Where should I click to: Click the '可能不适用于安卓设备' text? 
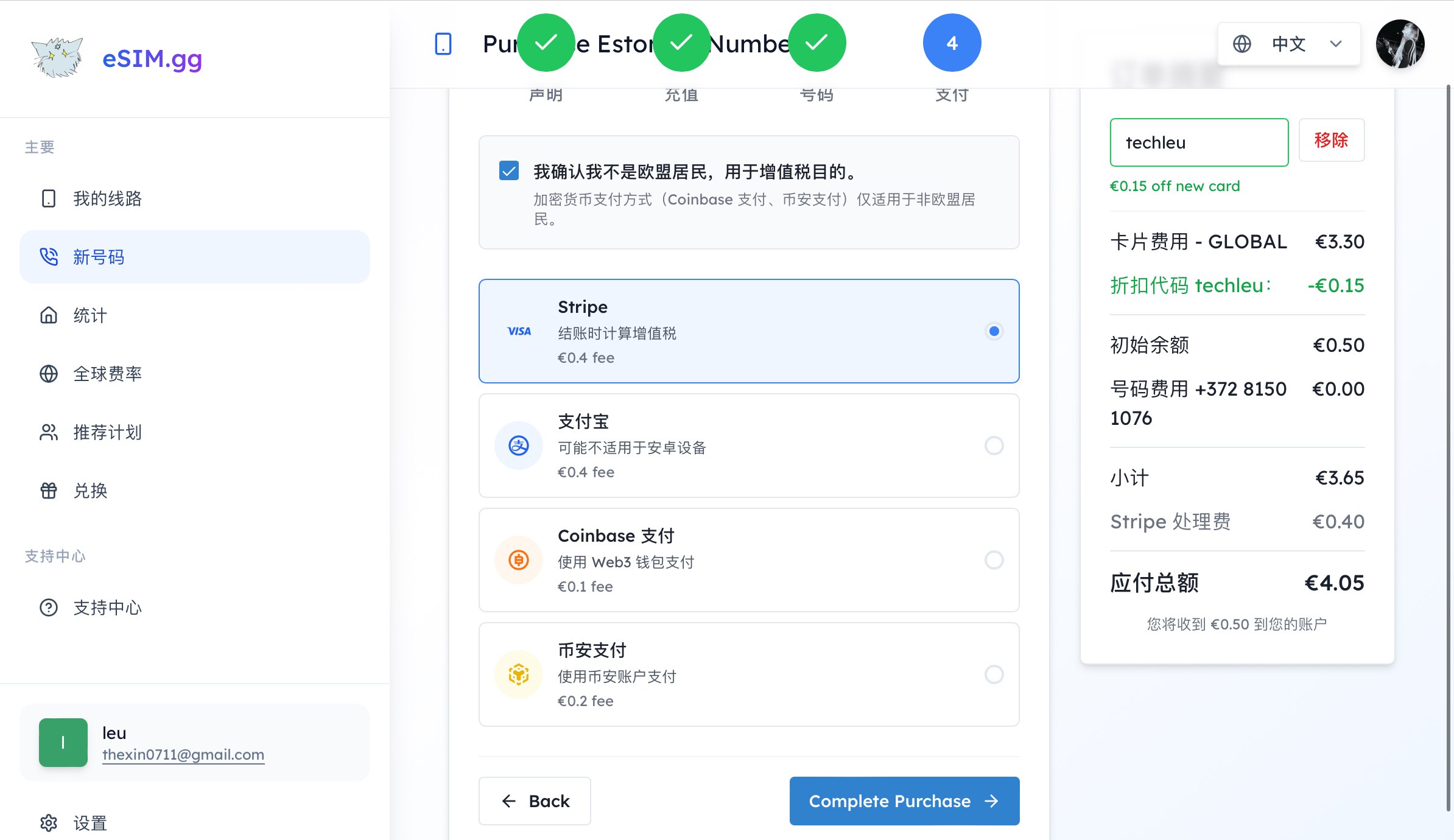point(632,448)
